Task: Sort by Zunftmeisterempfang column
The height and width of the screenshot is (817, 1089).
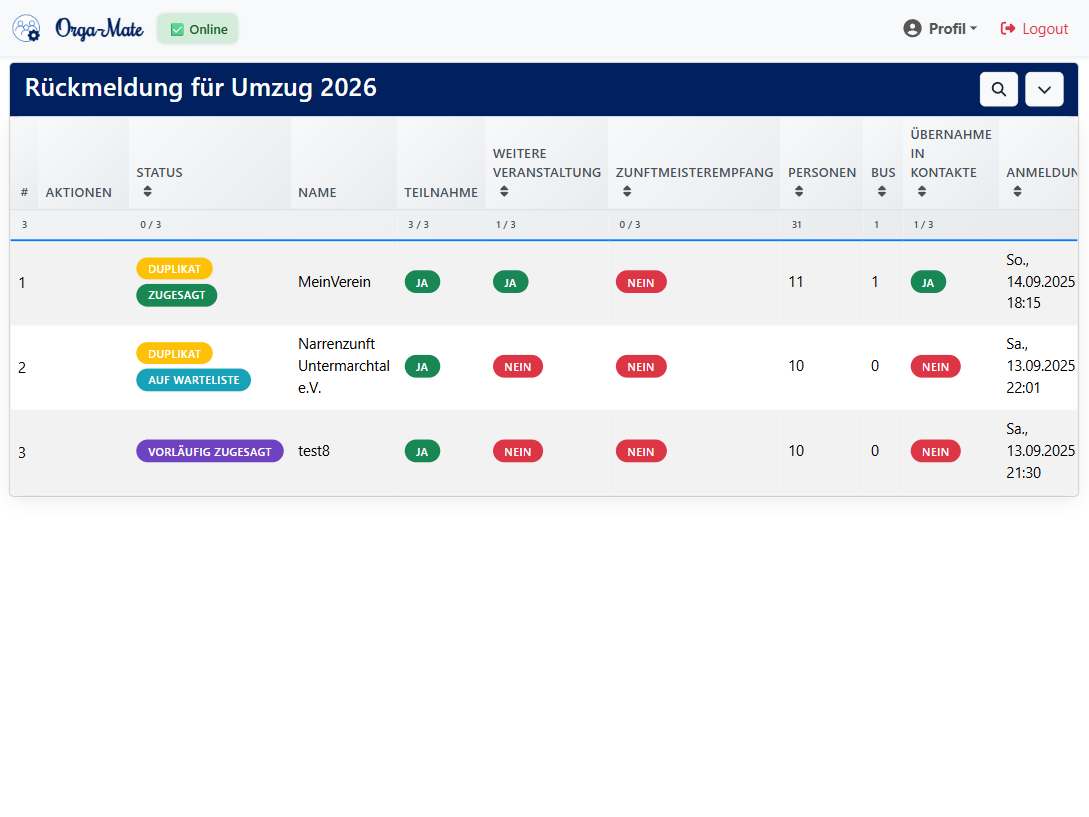Action: pyautogui.click(x=626, y=191)
